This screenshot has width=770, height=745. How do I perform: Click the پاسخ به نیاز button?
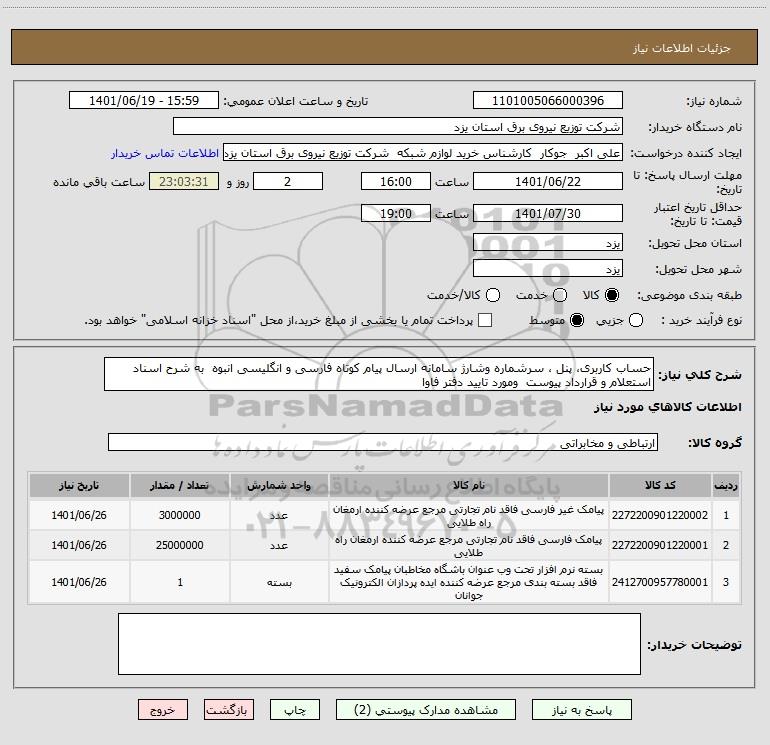(x=582, y=710)
